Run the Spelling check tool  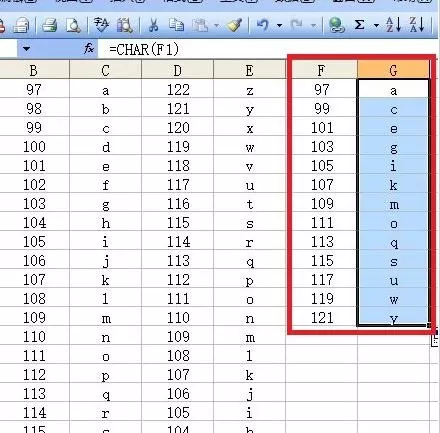(101, 25)
